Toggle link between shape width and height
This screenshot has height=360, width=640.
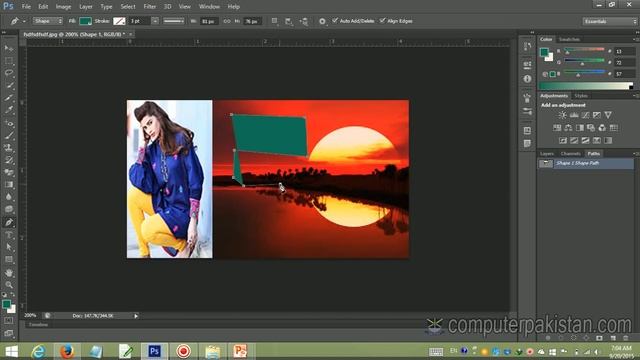pyautogui.click(x=227, y=21)
